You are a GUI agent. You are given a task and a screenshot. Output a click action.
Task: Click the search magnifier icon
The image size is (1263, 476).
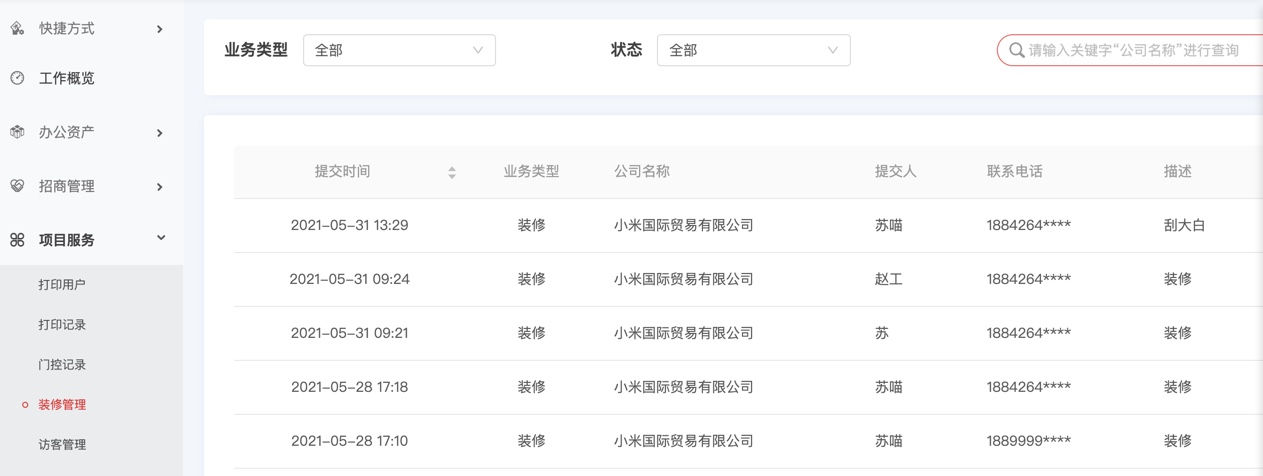(x=1016, y=50)
